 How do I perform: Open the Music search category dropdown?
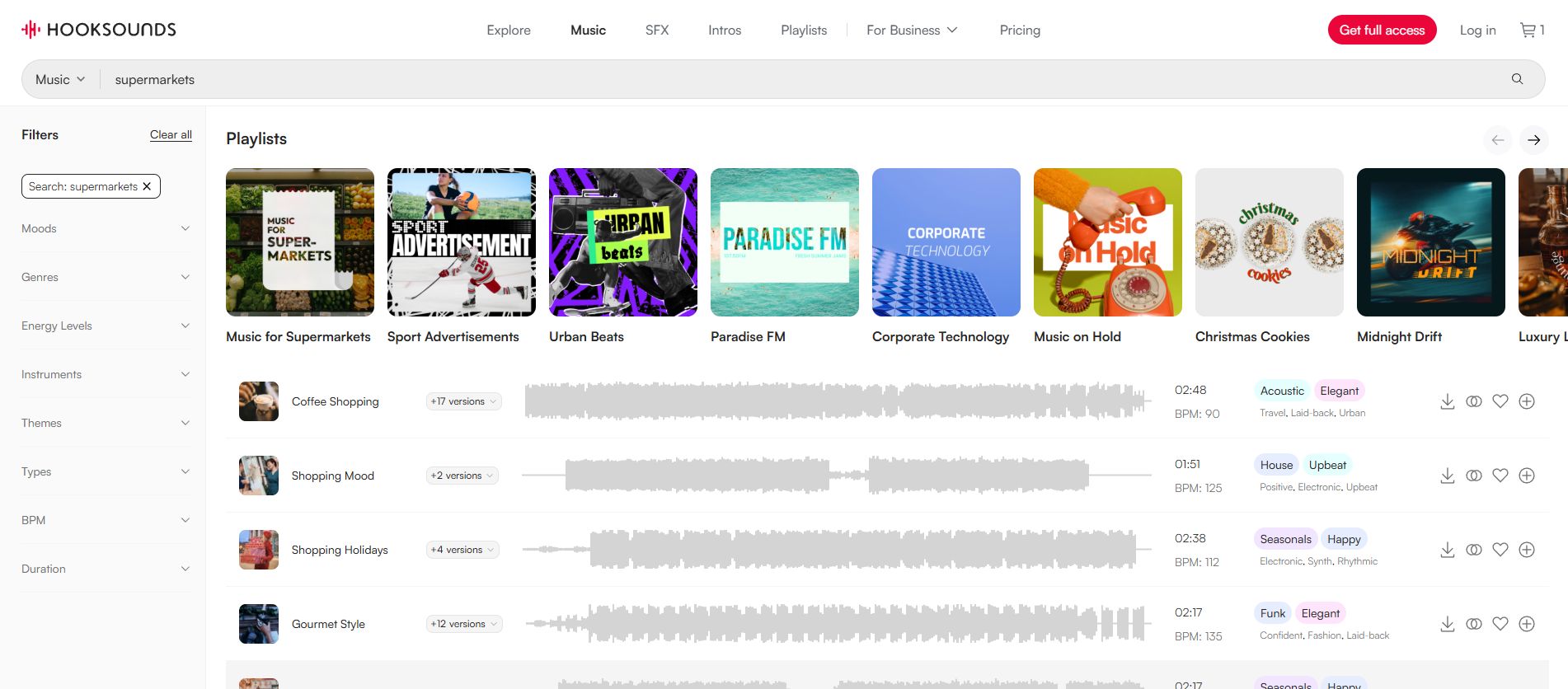[x=60, y=79]
